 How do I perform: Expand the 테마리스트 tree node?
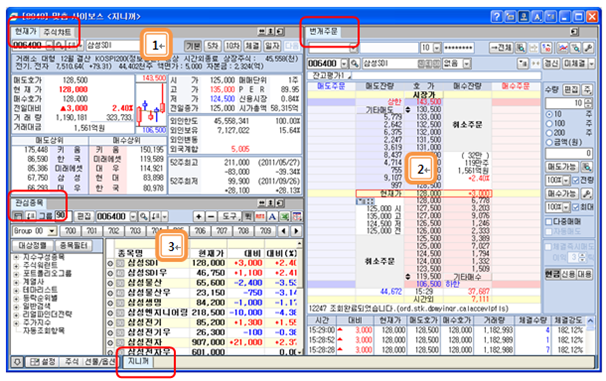tap(17, 290)
